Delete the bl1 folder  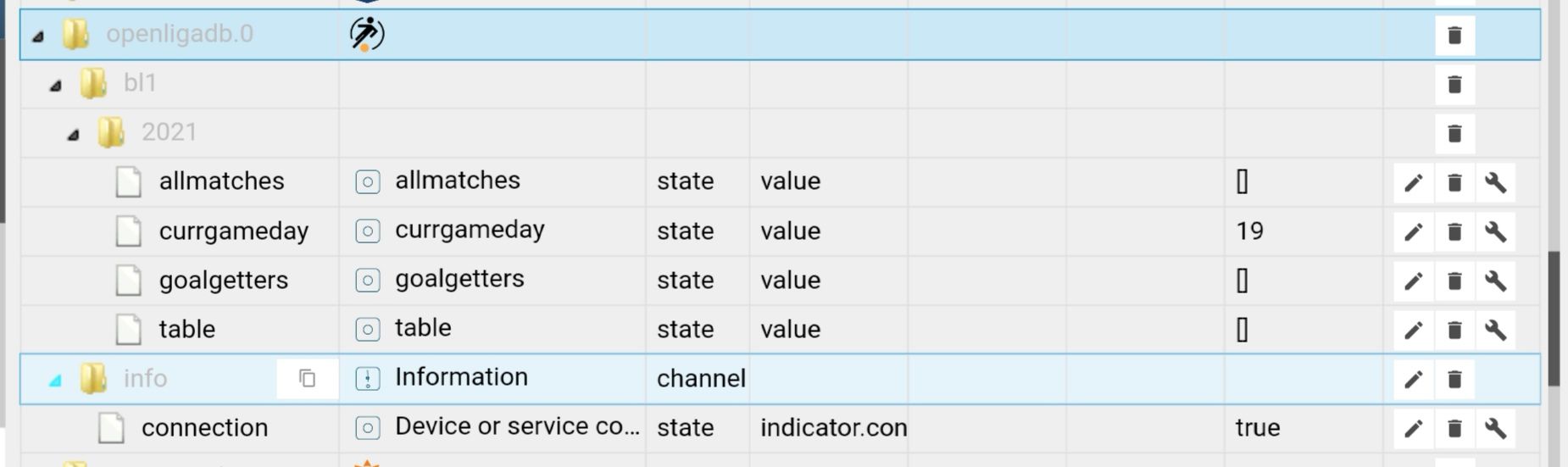click(1454, 85)
